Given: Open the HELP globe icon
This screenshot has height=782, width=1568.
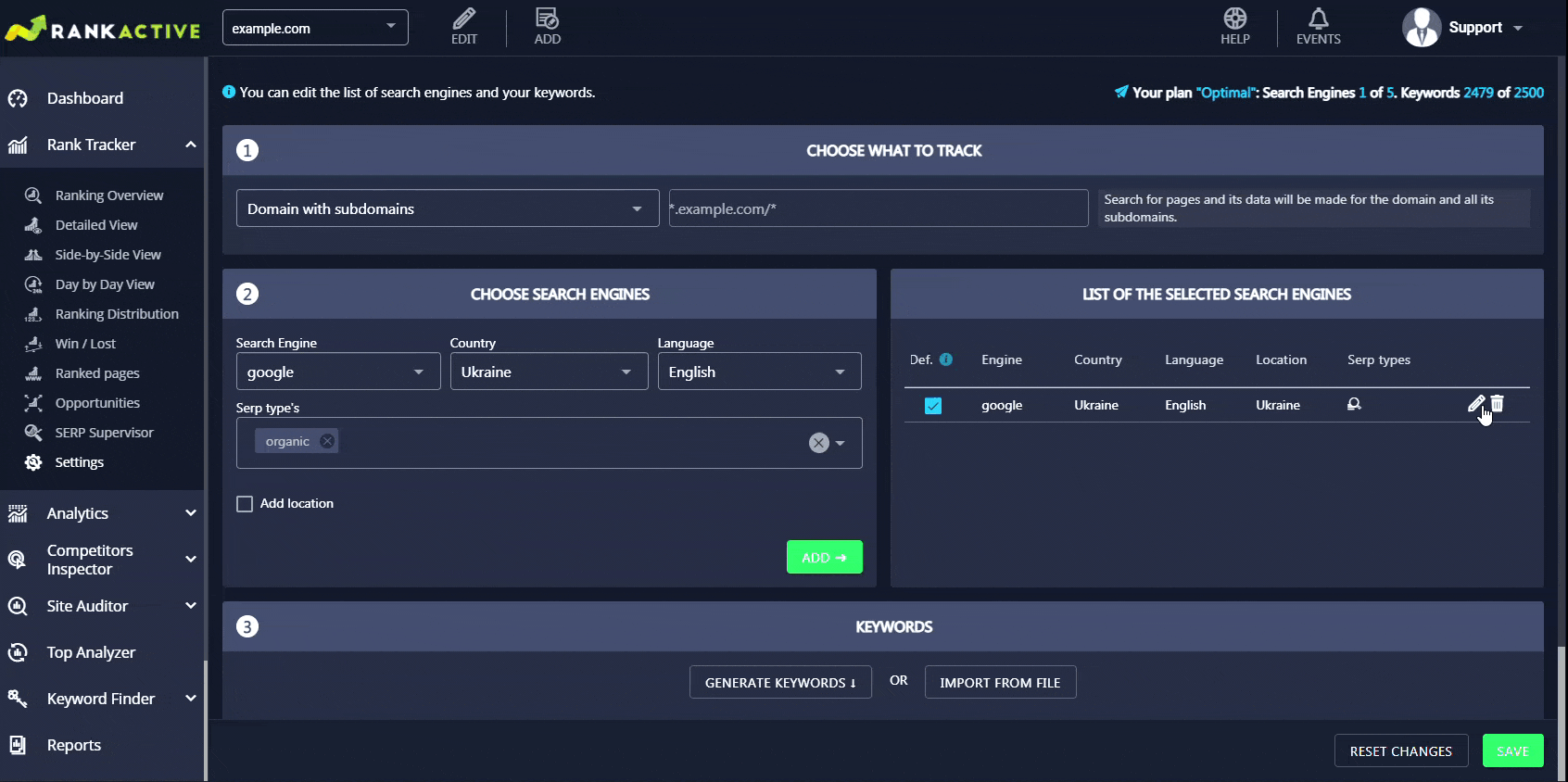Looking at the screenshot, I should click(1234, 19).
